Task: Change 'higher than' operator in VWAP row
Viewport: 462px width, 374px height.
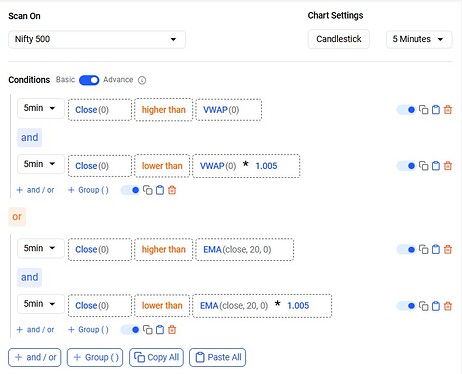Action: 164,110
